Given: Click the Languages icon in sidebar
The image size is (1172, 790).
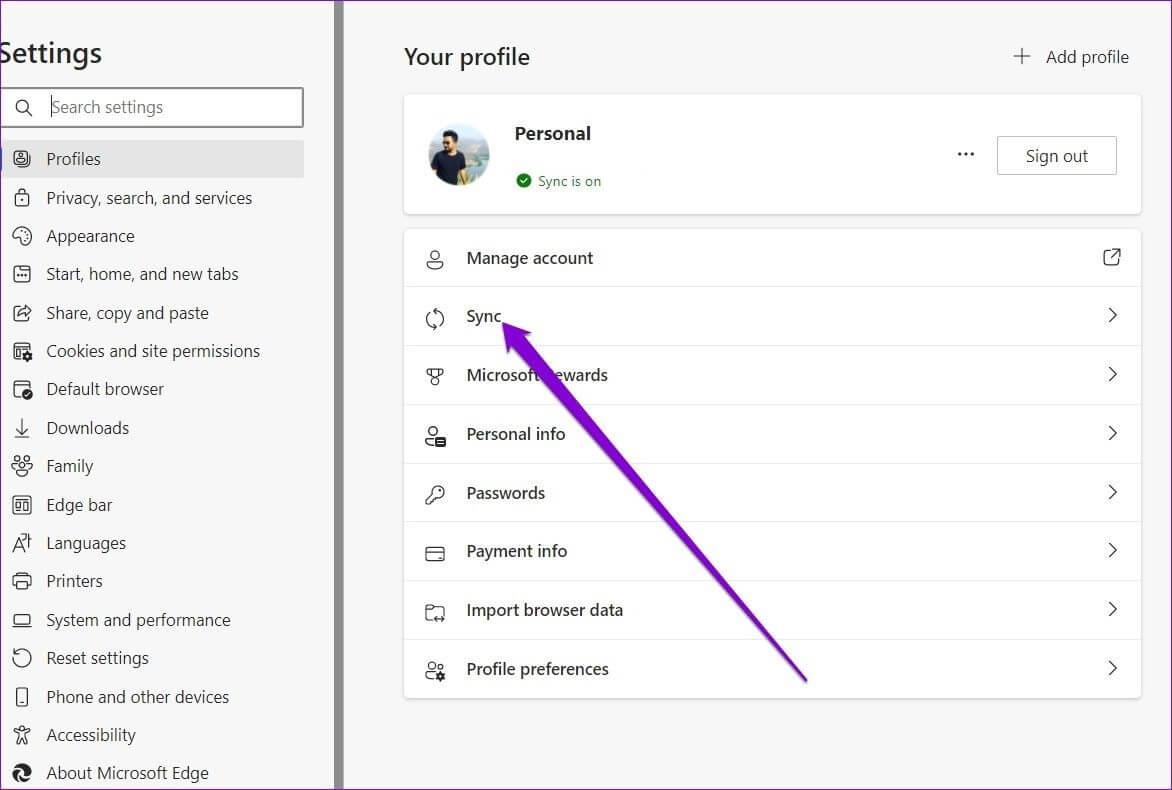Looking at the screenshot, I should click(x=22, y=543).
